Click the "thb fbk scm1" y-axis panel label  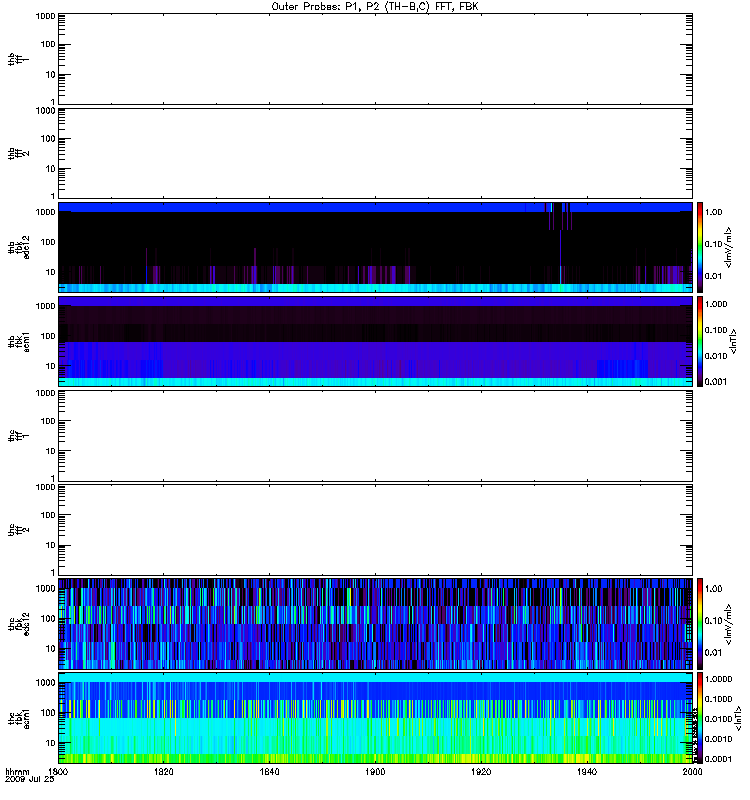click(19, 341)
